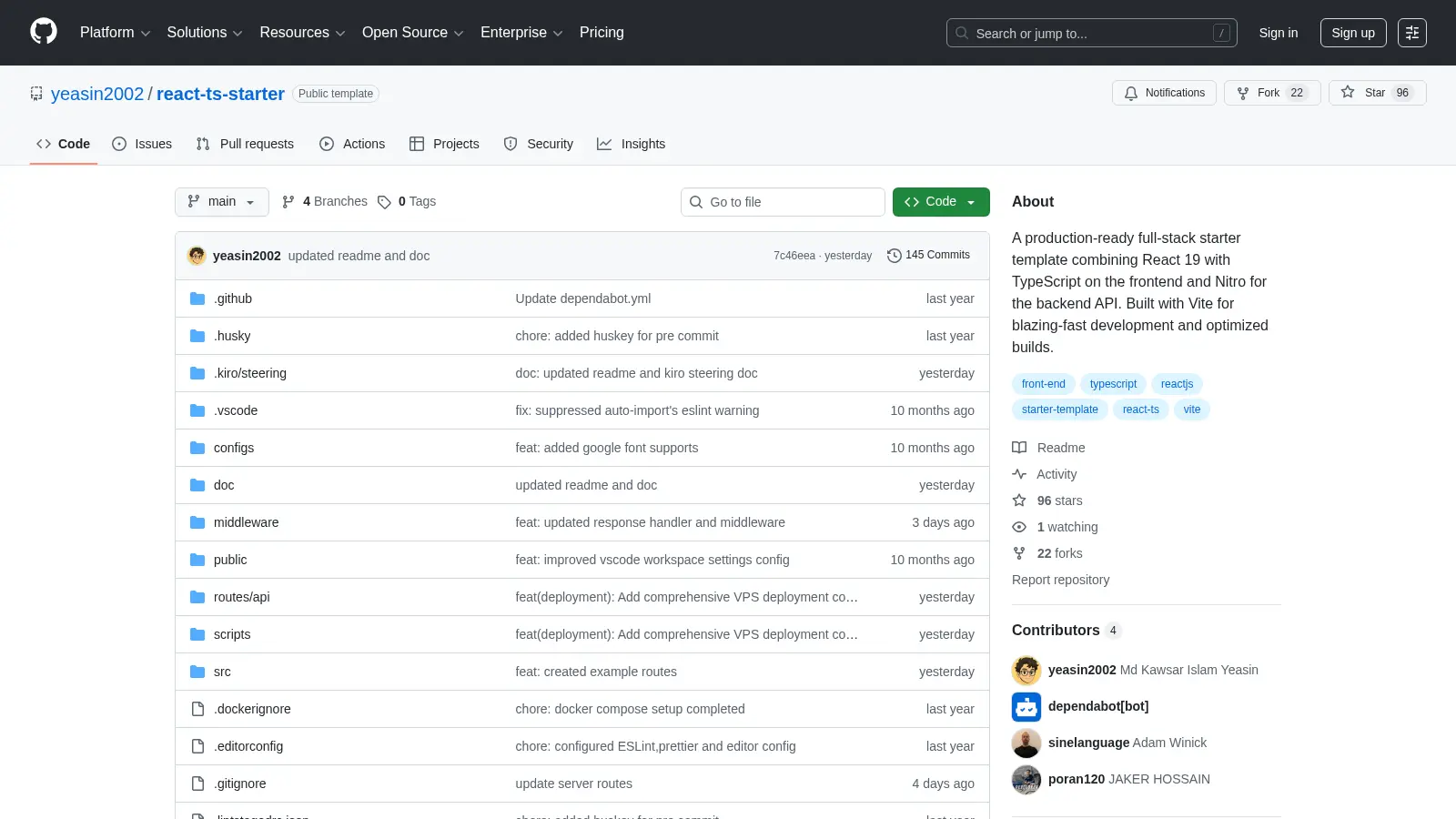Switch to the Security tab
Image resolution: width=1456 pixels, height=819 pixels.
click(x=539, y=144)
